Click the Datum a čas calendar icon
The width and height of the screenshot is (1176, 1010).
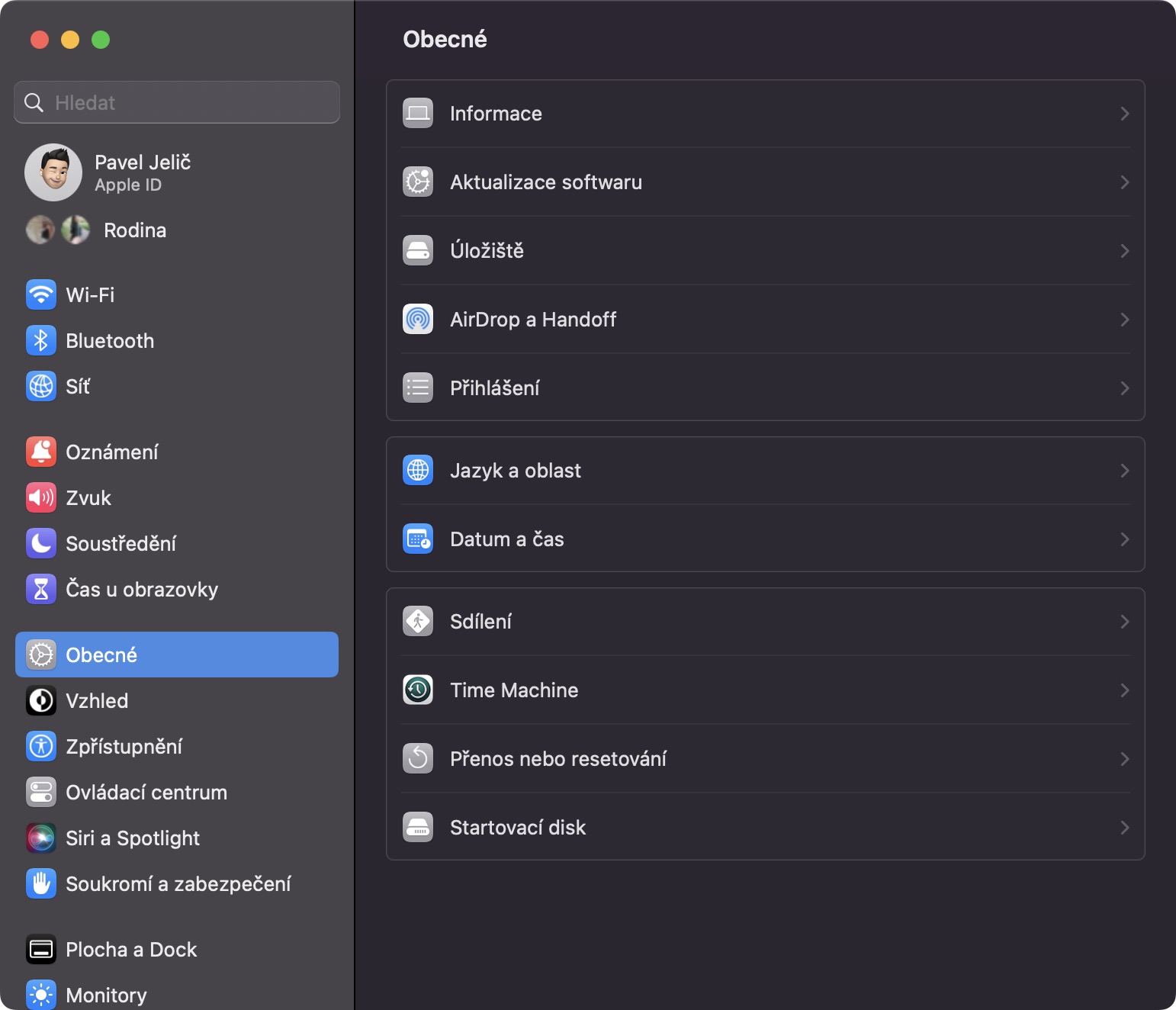click(x=418, y=539)
